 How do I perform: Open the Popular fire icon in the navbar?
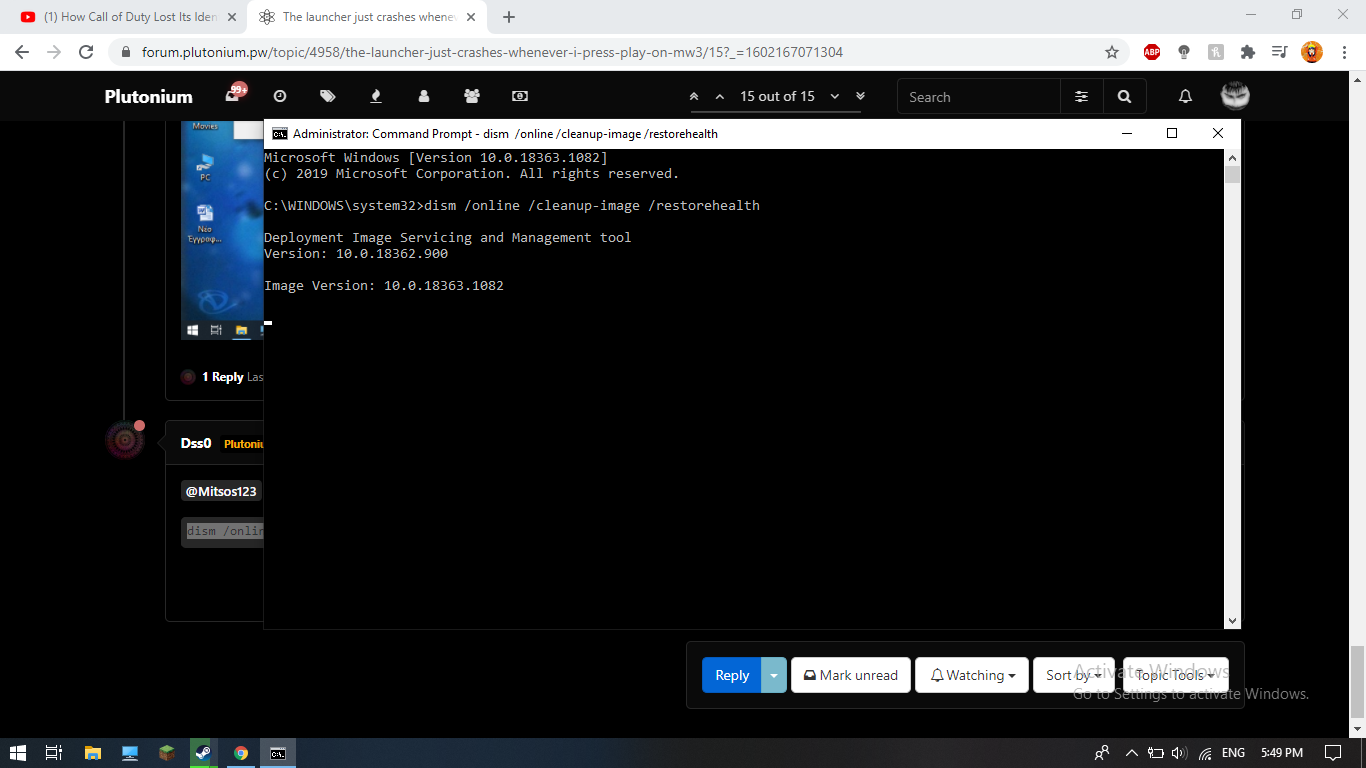[x=376, y=96]
